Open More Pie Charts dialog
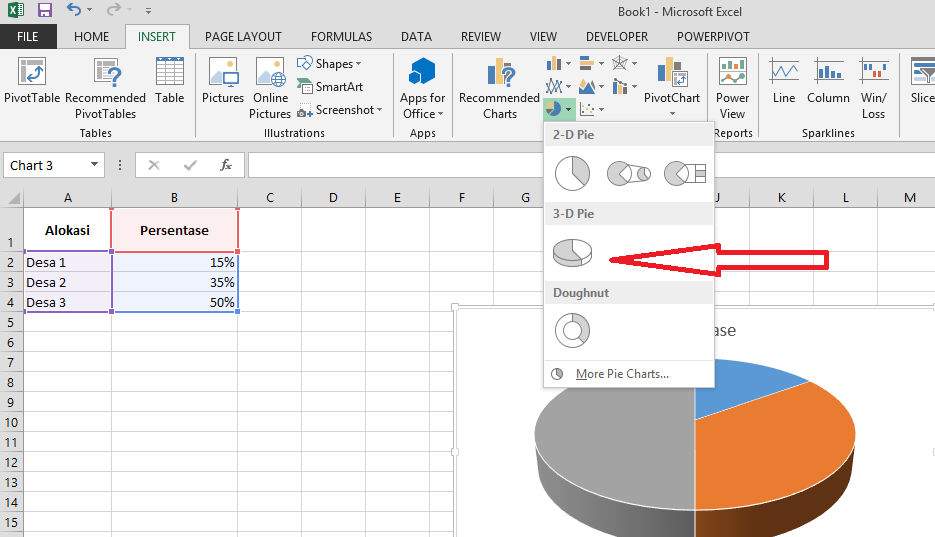Image resolution: width=935 pixels, height=537 pixels. [x=621, y=374]
